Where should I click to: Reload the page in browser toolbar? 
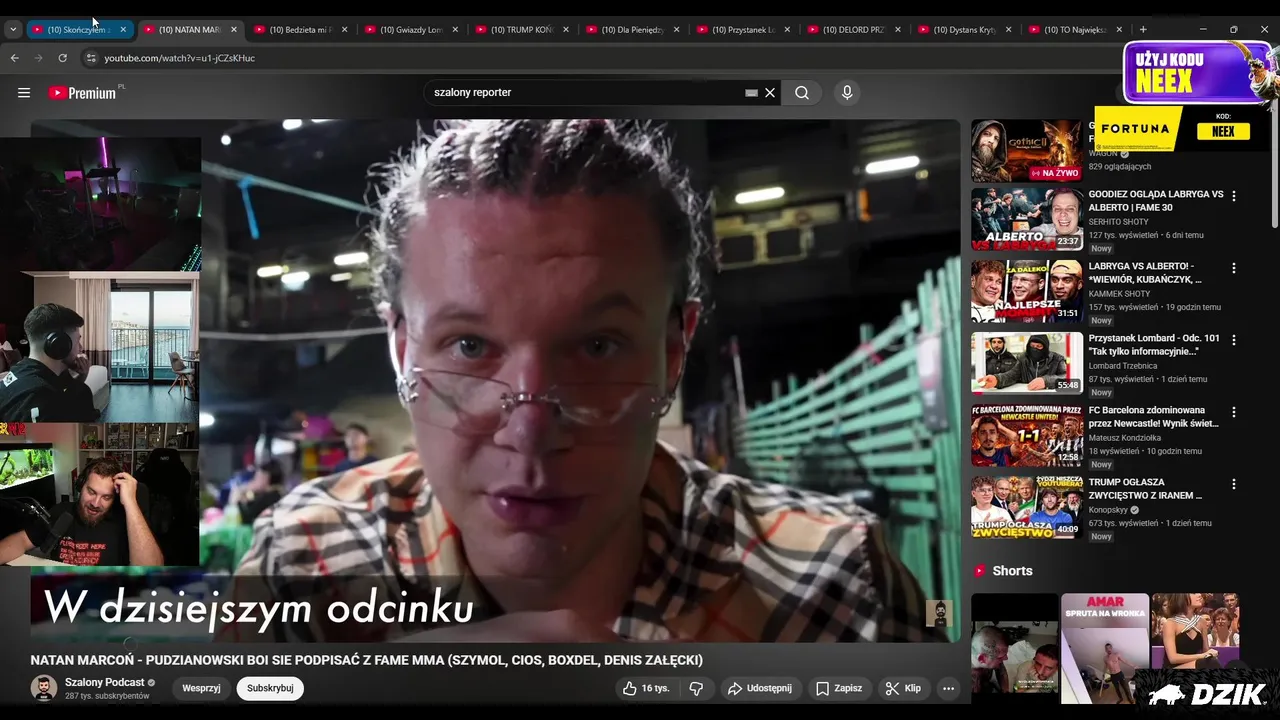pos(62,58)
